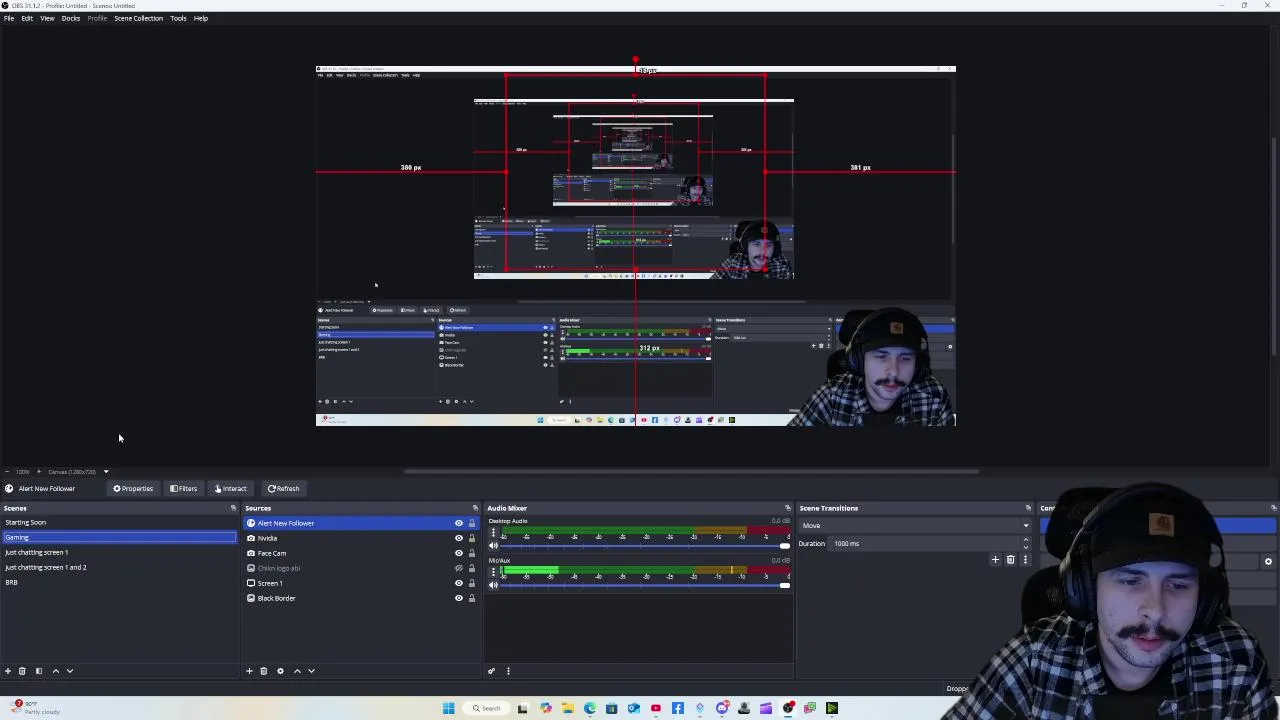Open Desktop Audio three-dot options
The width and height of the screenshot is (1280, 720).
pos(493,533)
